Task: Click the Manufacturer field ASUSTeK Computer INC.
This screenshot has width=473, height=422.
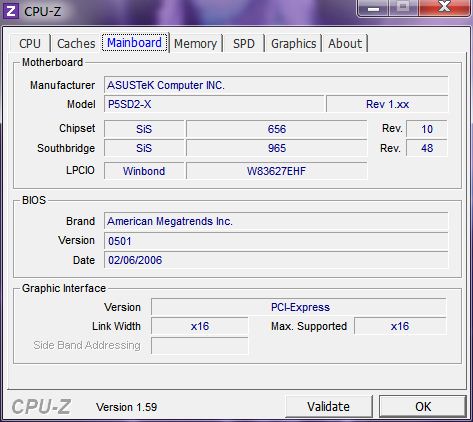Action: [x=276, y=85]
